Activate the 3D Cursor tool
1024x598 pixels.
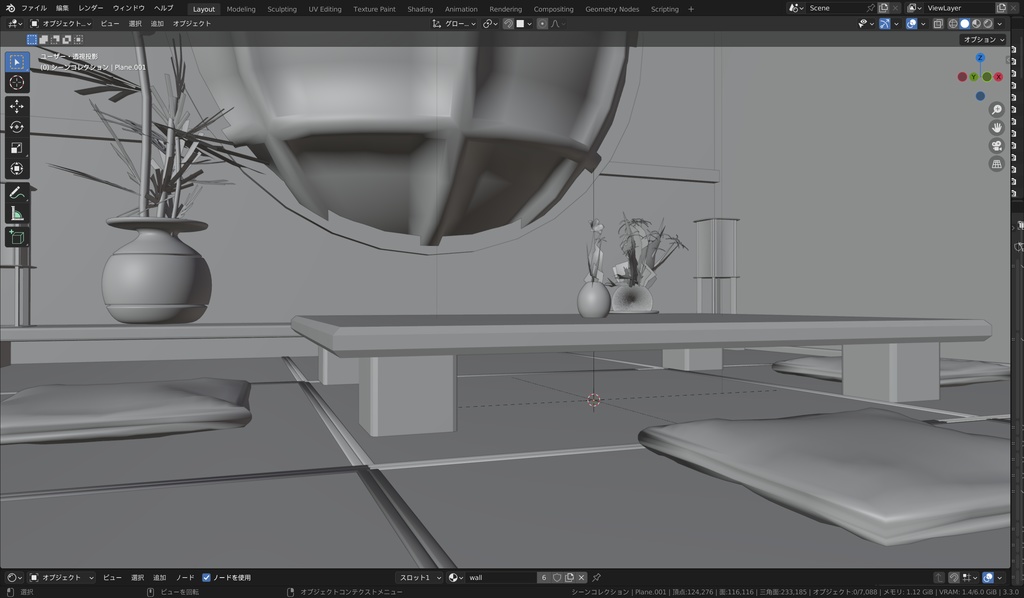[17, 82]
